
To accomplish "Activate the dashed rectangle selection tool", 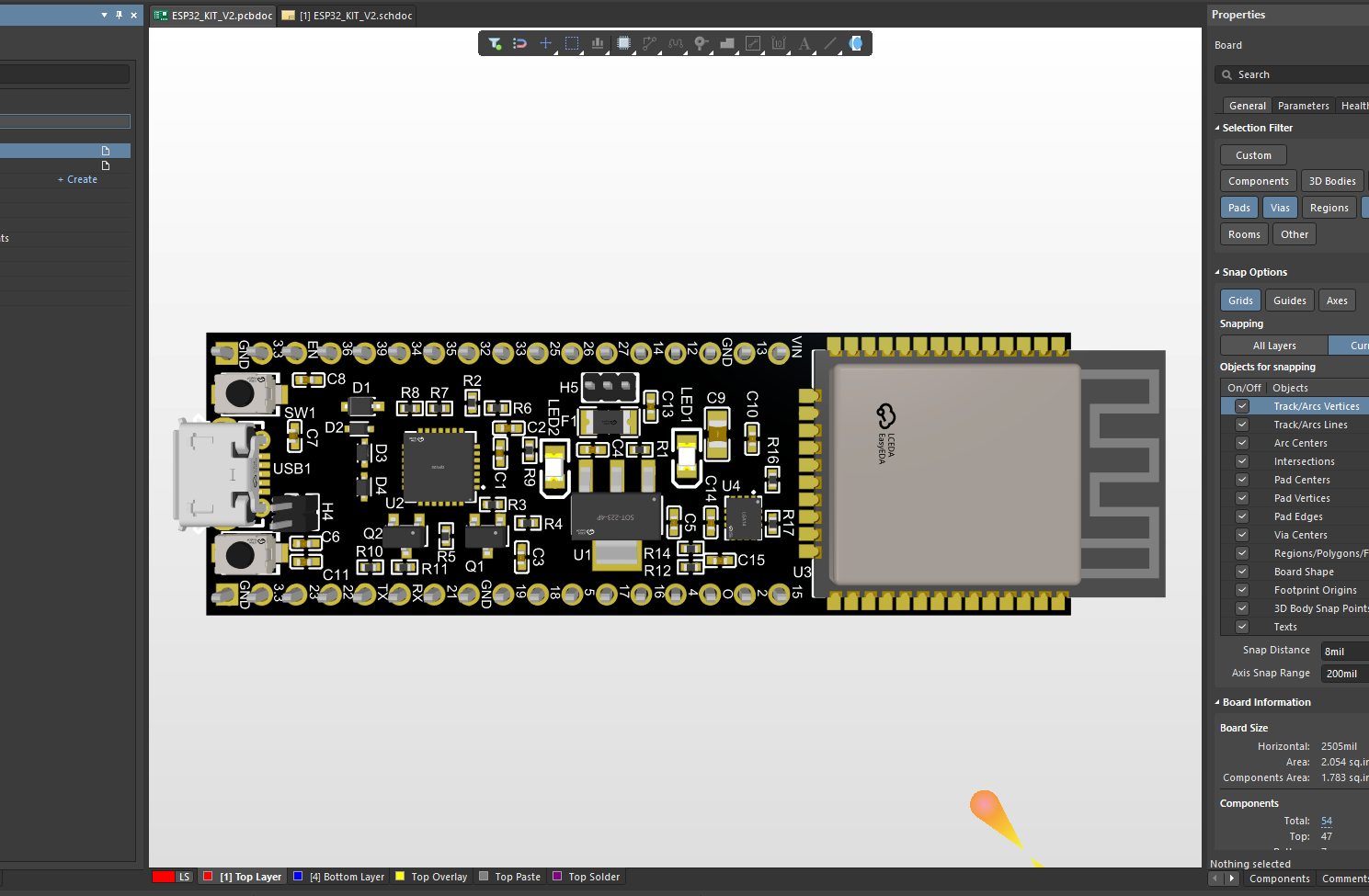I will (x=572, y=43).
